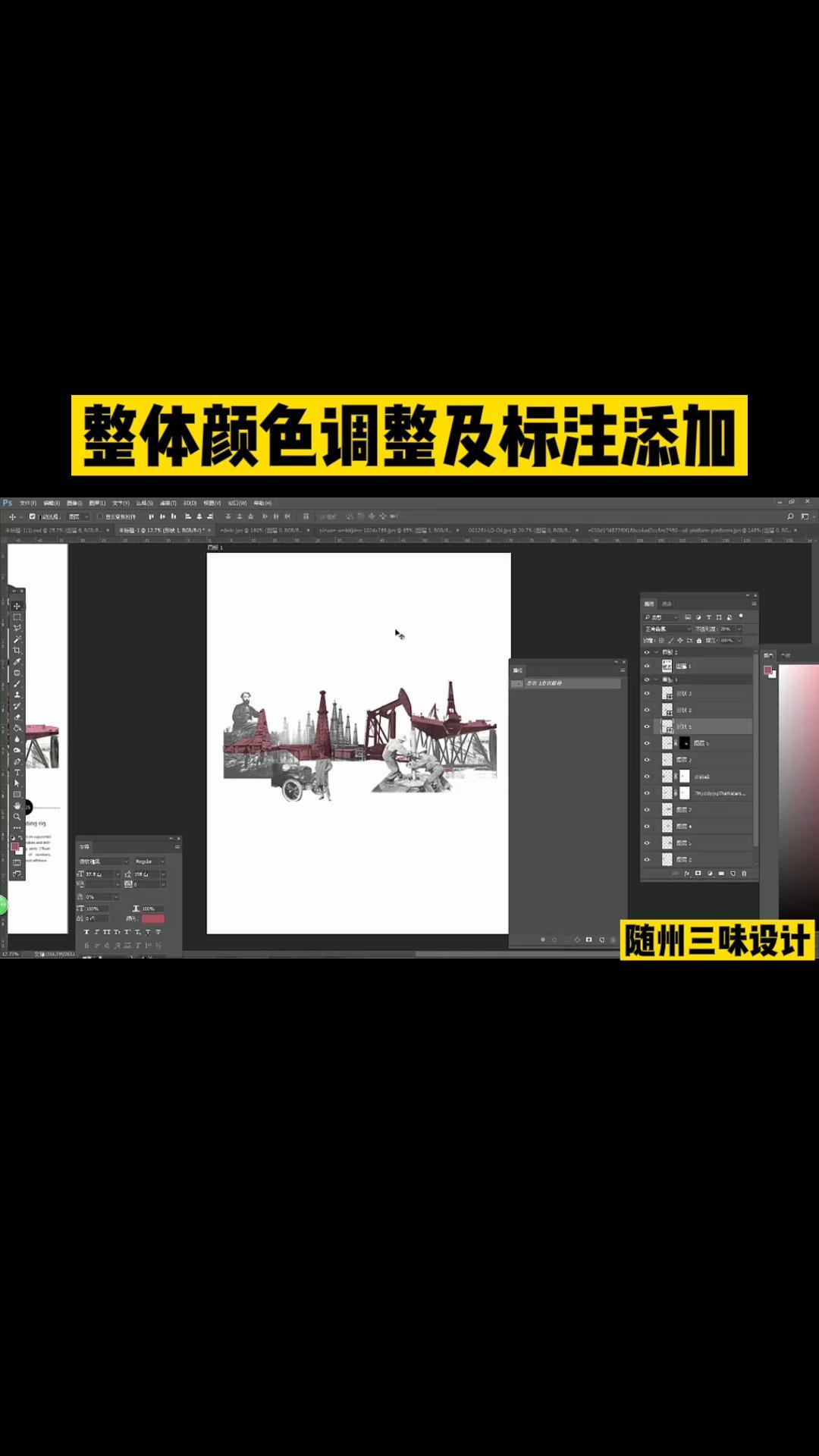Expand the layer opacity dropdown arrow
This screenshot has width=819, height=1456.
739,629
